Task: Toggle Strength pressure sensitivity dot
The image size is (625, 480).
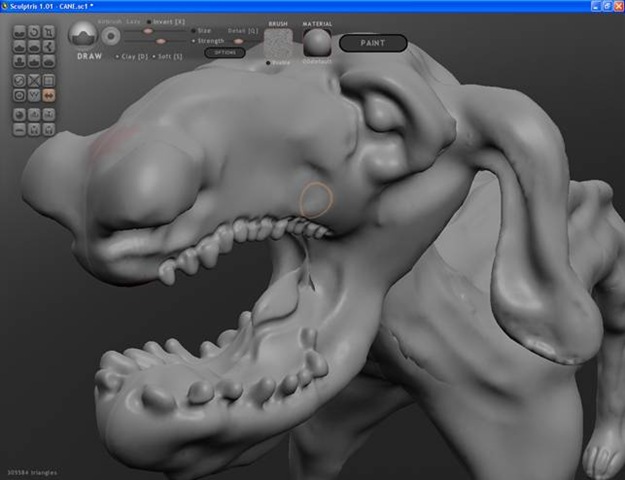Action: click(194, 41)
